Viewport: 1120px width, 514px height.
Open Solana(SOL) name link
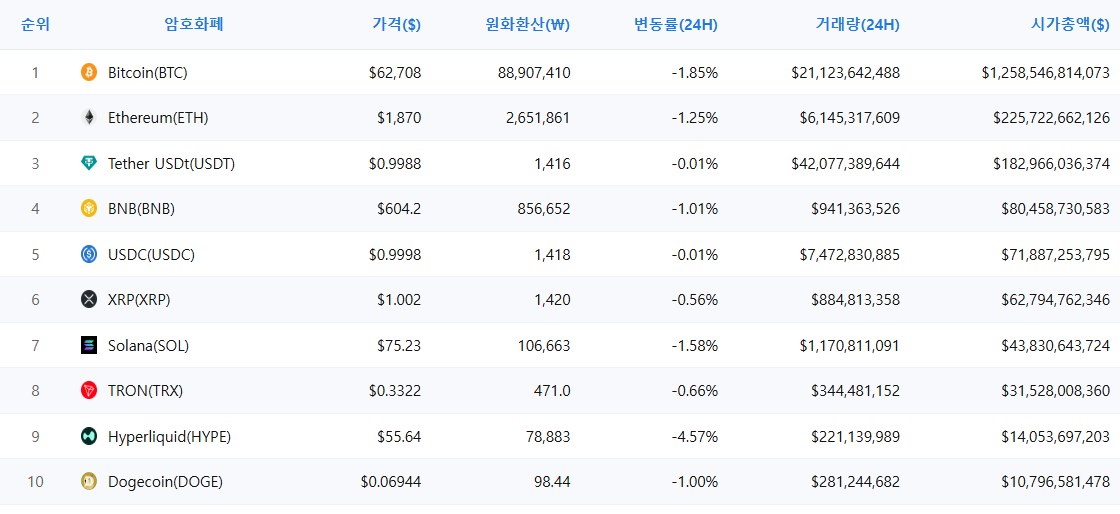pyautogui.click(x=149, y=346)
